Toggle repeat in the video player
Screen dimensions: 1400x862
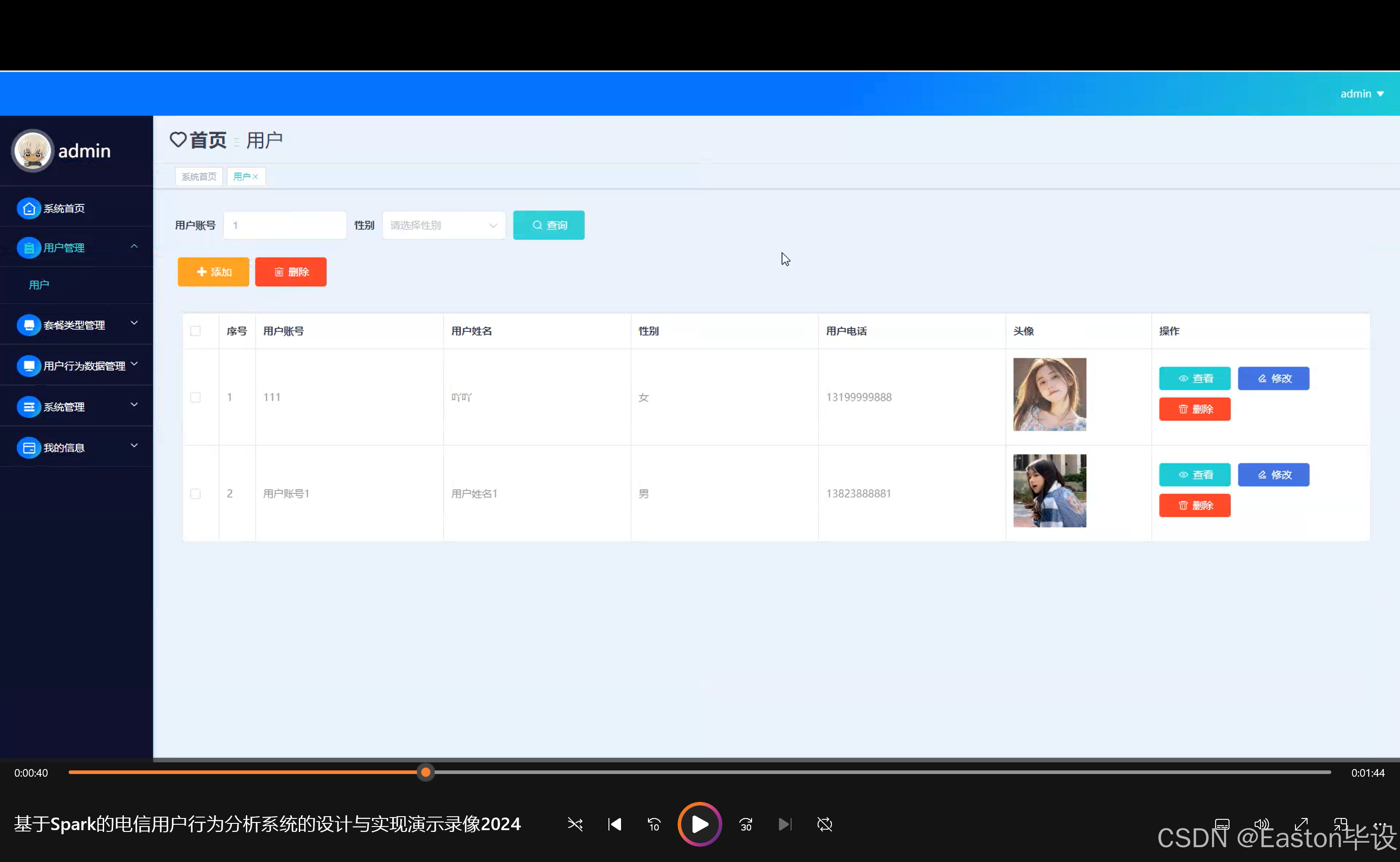pos(824,824)
